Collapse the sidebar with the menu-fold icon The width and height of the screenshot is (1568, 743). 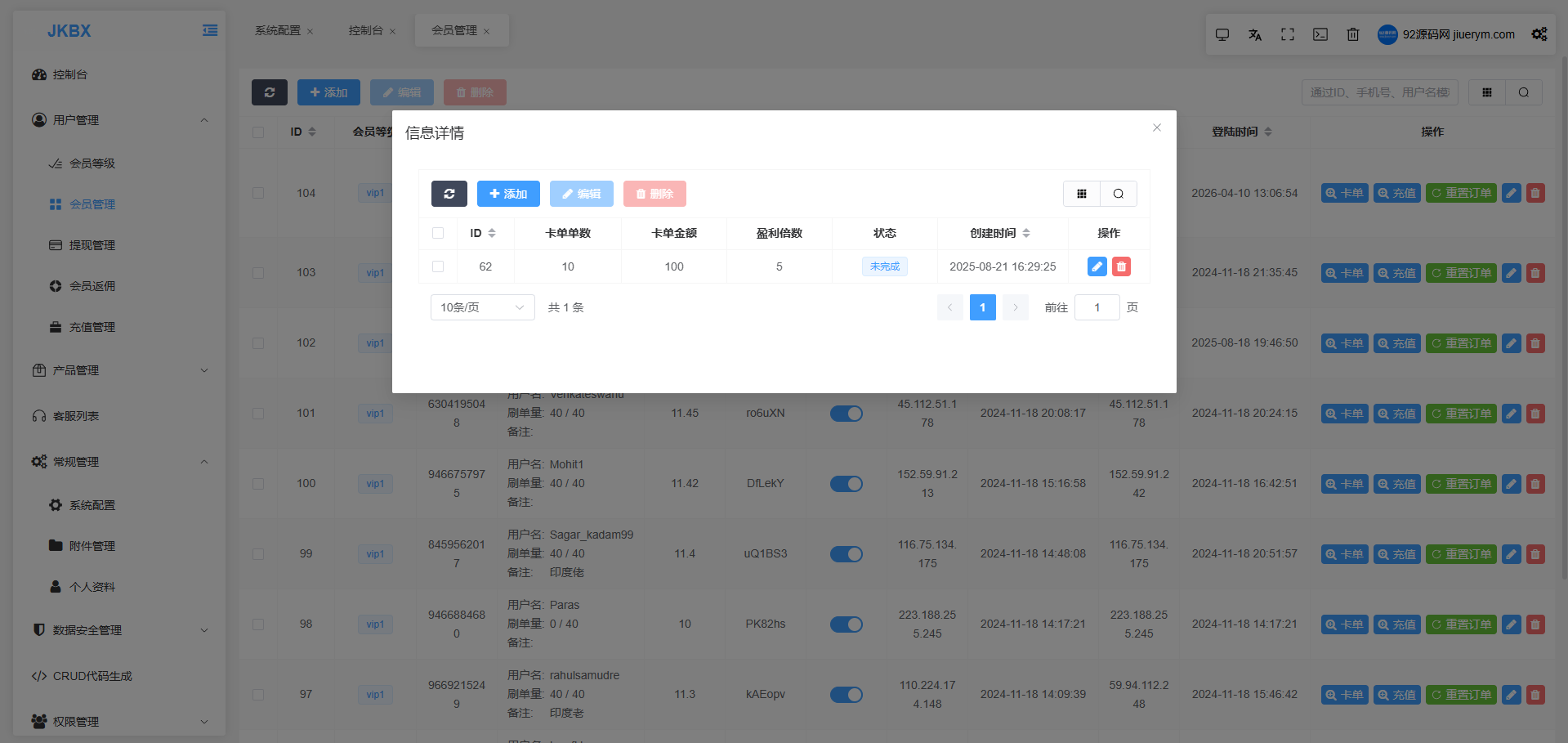(210, 30)
